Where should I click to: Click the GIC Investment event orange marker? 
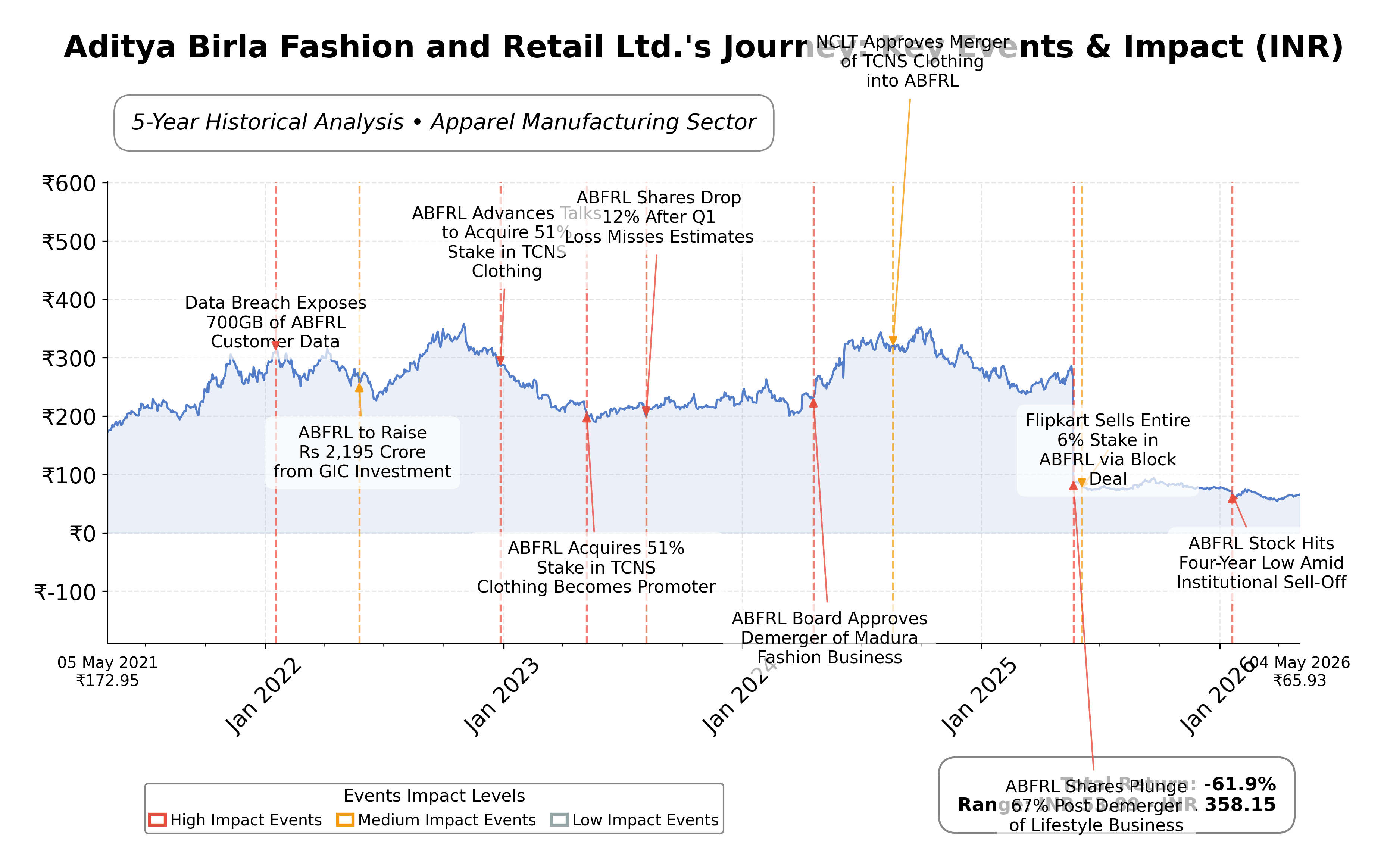[359, 388]
